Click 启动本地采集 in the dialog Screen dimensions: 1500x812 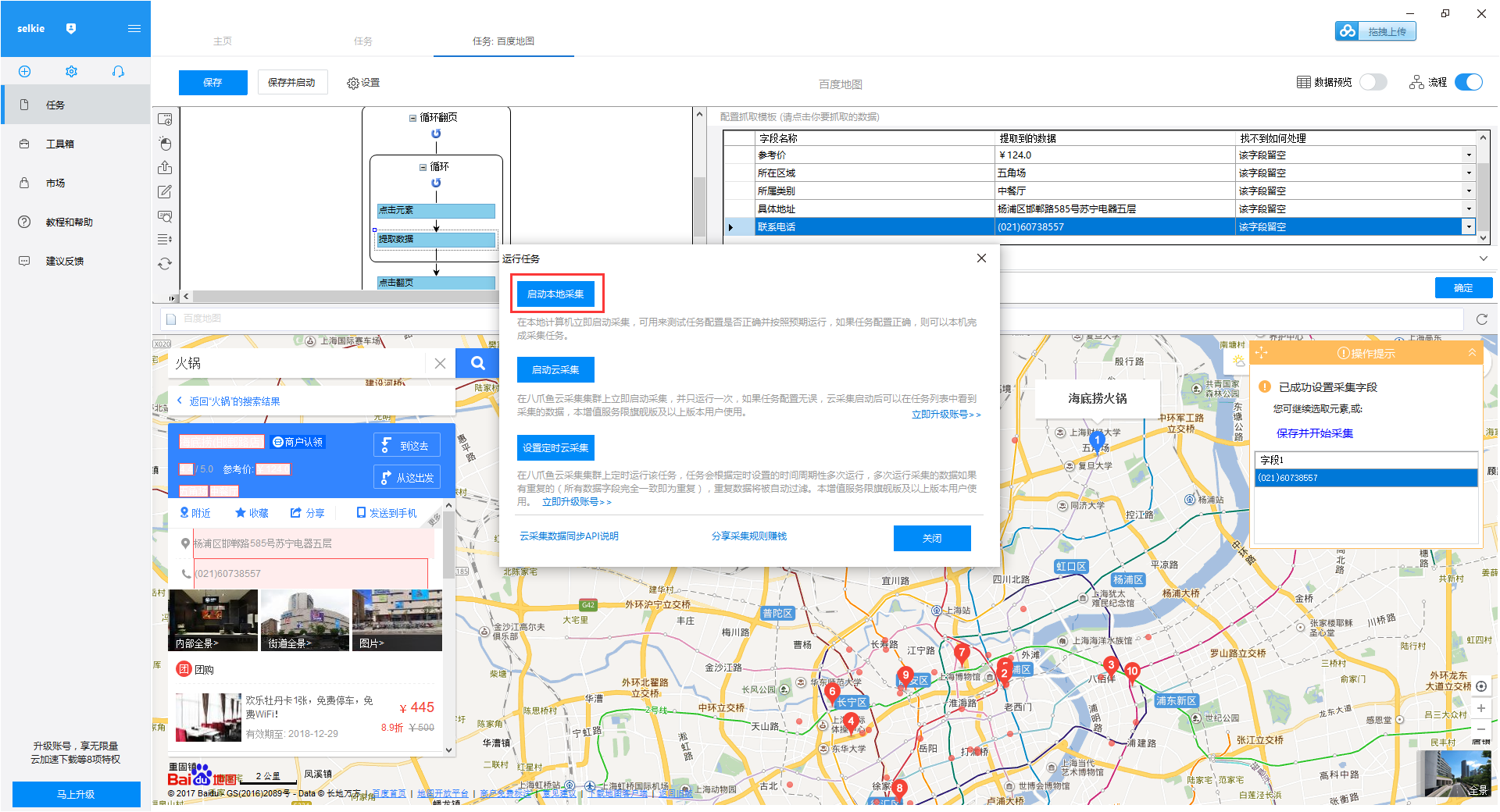pos(555,294)
